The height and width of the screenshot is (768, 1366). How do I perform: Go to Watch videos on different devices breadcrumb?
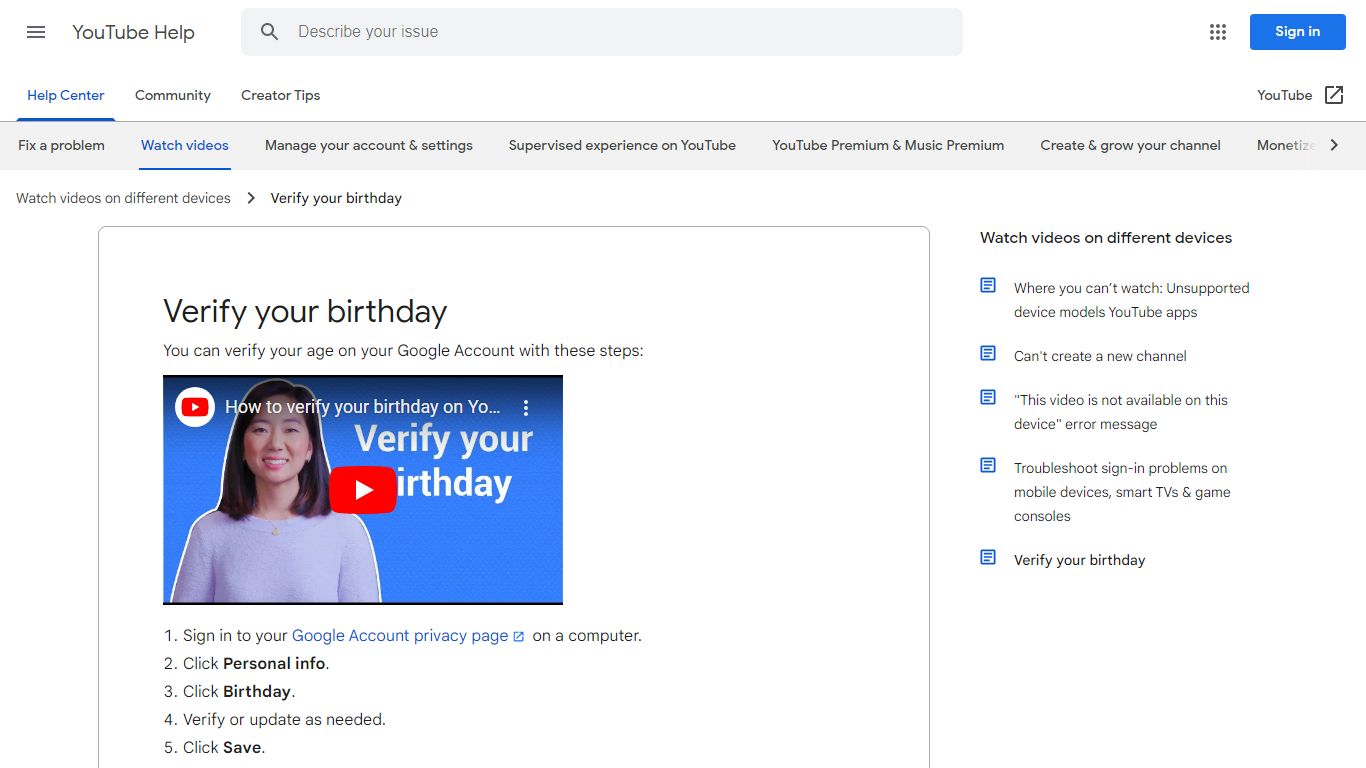[x=123, y=198]
